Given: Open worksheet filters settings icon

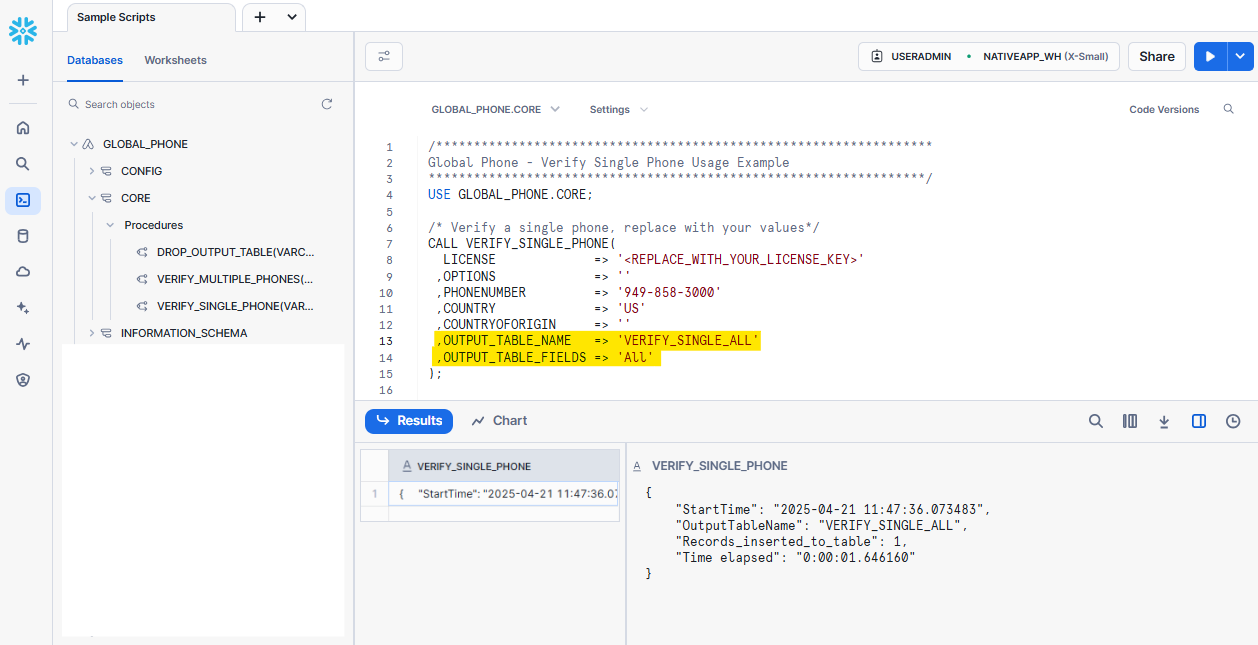Looking at the screenshot, I should pos(384,57).
